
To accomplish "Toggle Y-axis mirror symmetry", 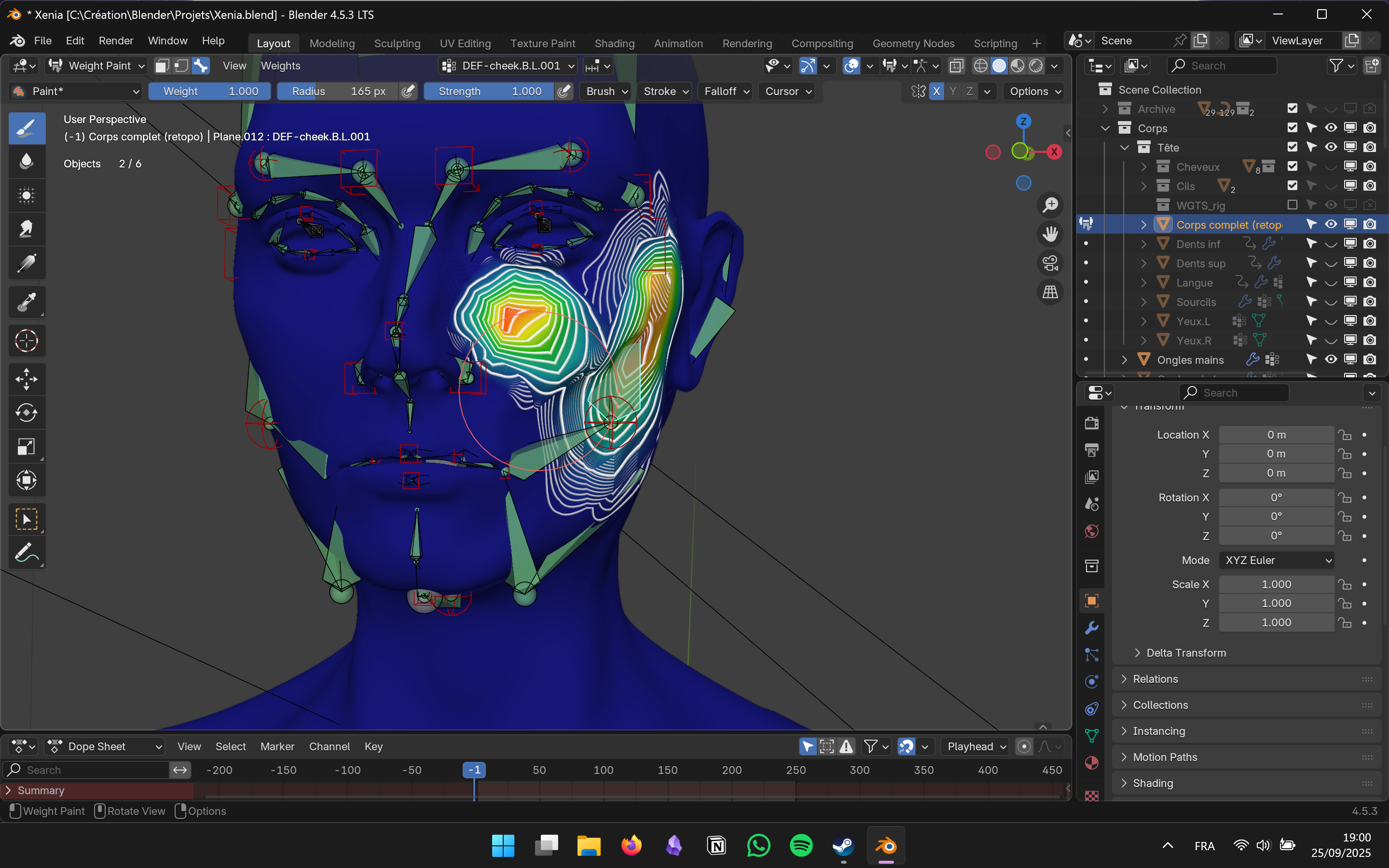I will coord(953,91).
